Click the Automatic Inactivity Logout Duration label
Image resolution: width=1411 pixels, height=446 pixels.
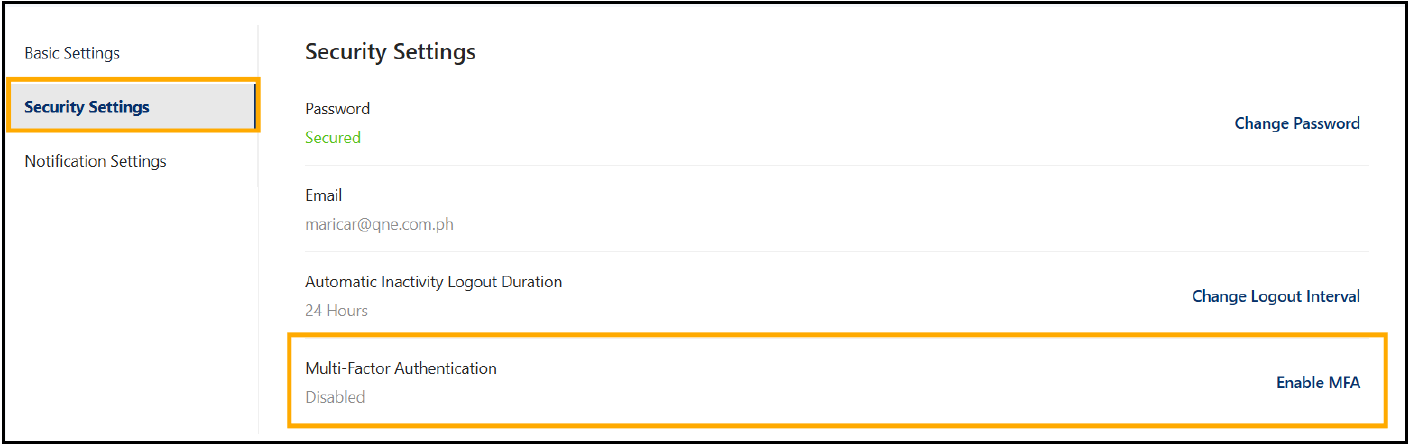click(433, 282)
